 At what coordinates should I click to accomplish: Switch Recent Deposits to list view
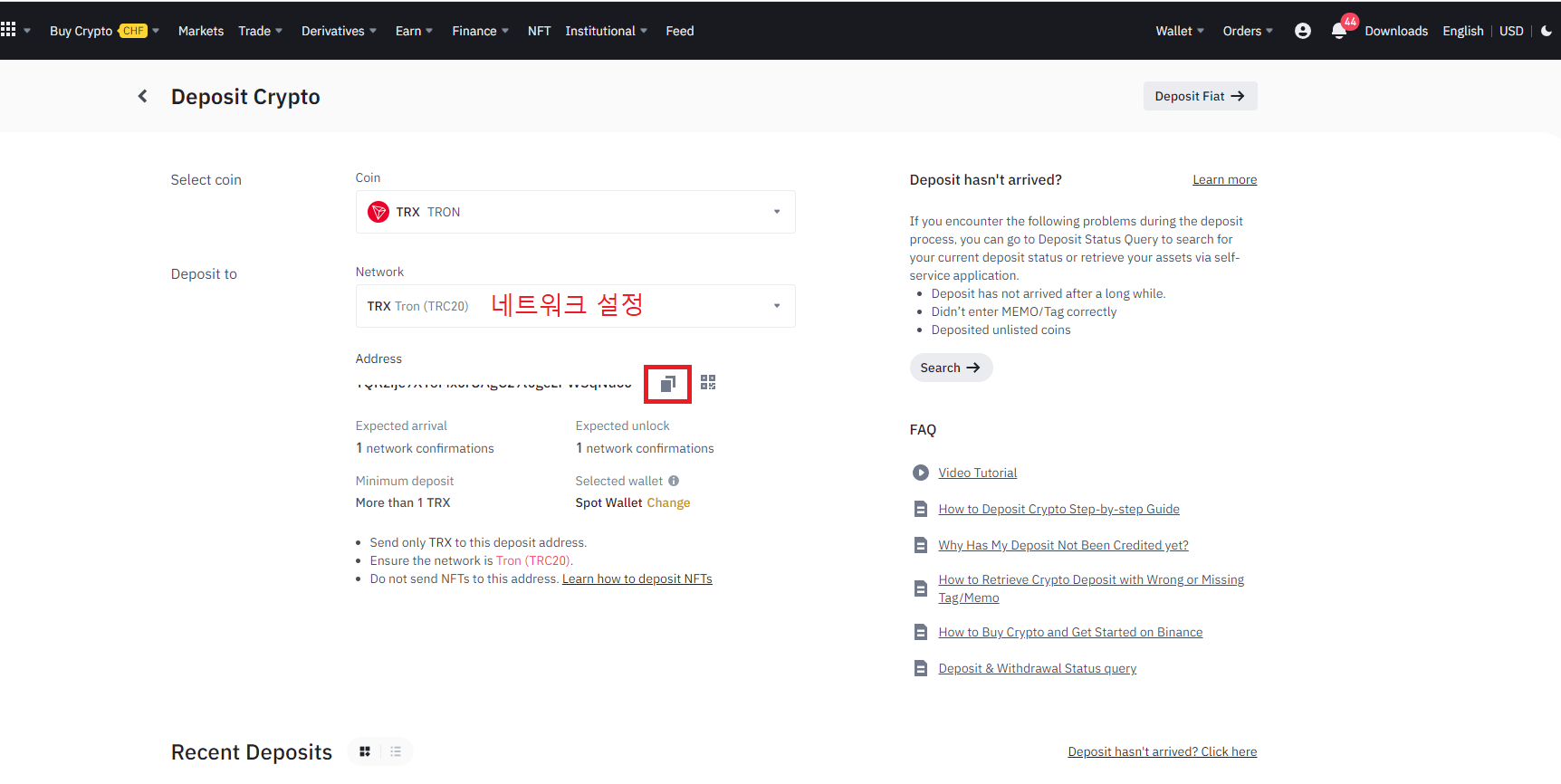(x=396, y=751)
